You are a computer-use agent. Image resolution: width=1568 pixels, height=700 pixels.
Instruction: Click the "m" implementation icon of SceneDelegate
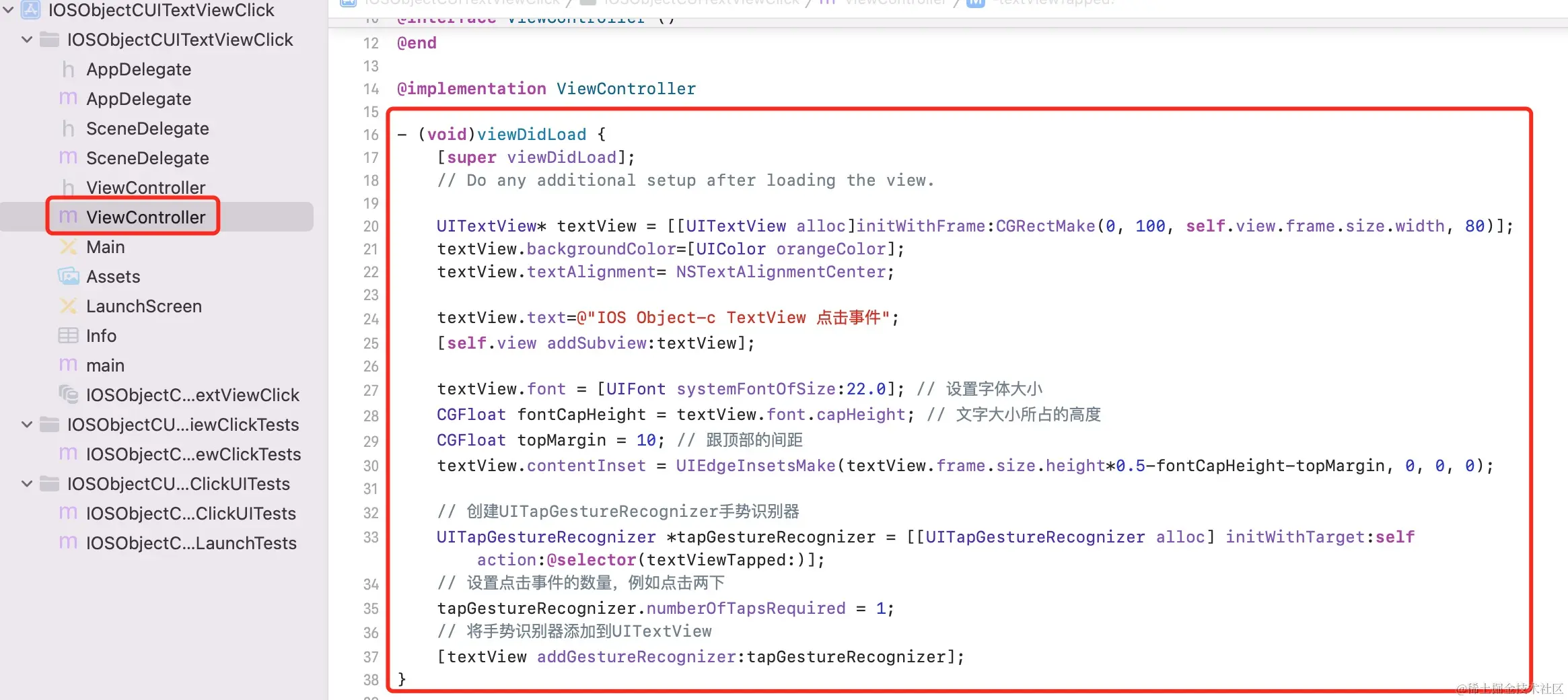coord(68,158)
